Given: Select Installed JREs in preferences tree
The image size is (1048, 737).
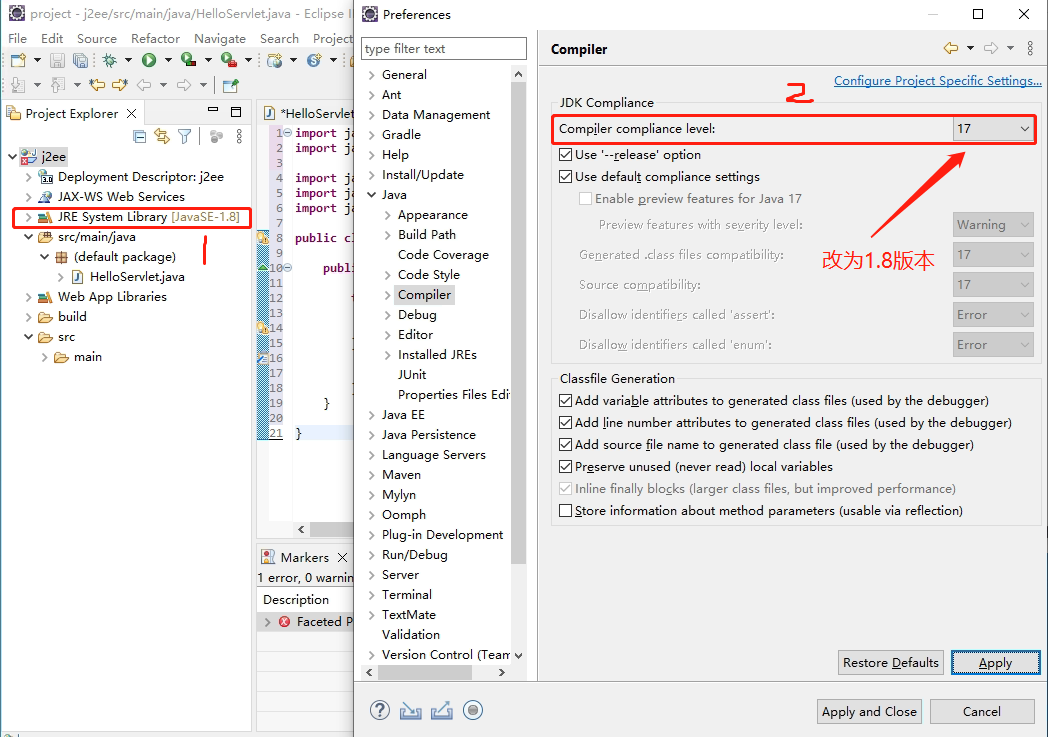Looking at the screenshot, I should [x=437, y=355].
